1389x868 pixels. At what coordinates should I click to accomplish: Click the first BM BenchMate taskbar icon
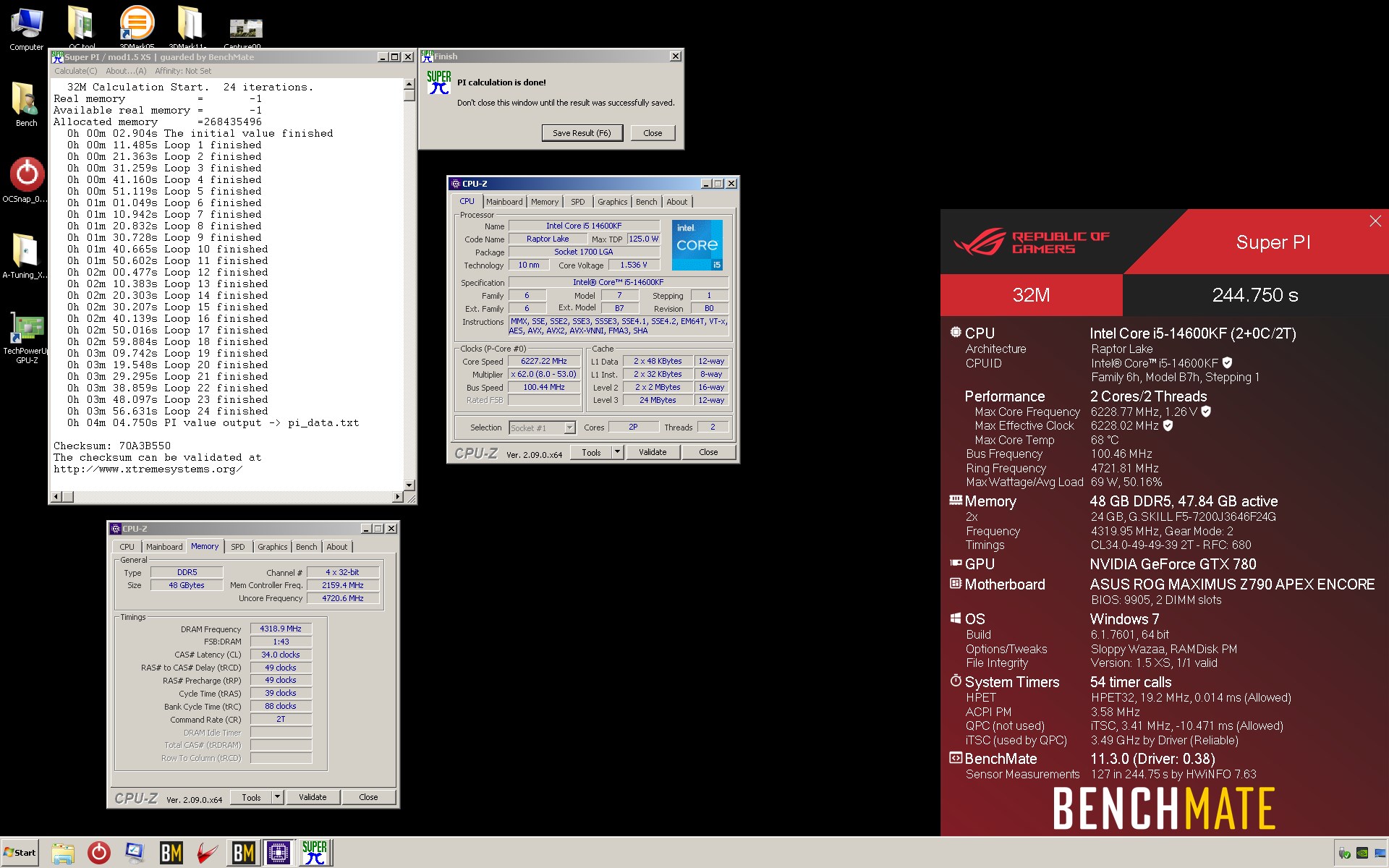point(171,853)
